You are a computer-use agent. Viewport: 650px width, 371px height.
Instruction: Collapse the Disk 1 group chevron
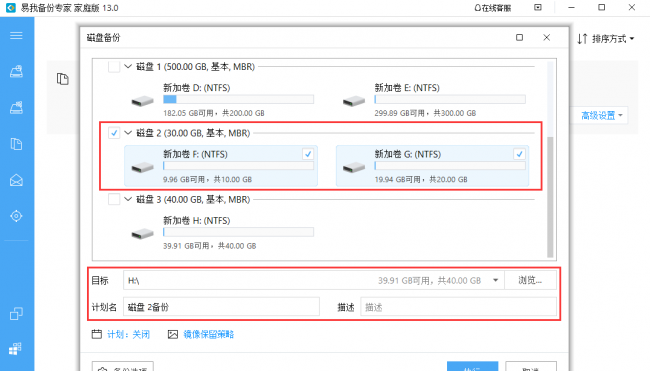click(128, 66)
